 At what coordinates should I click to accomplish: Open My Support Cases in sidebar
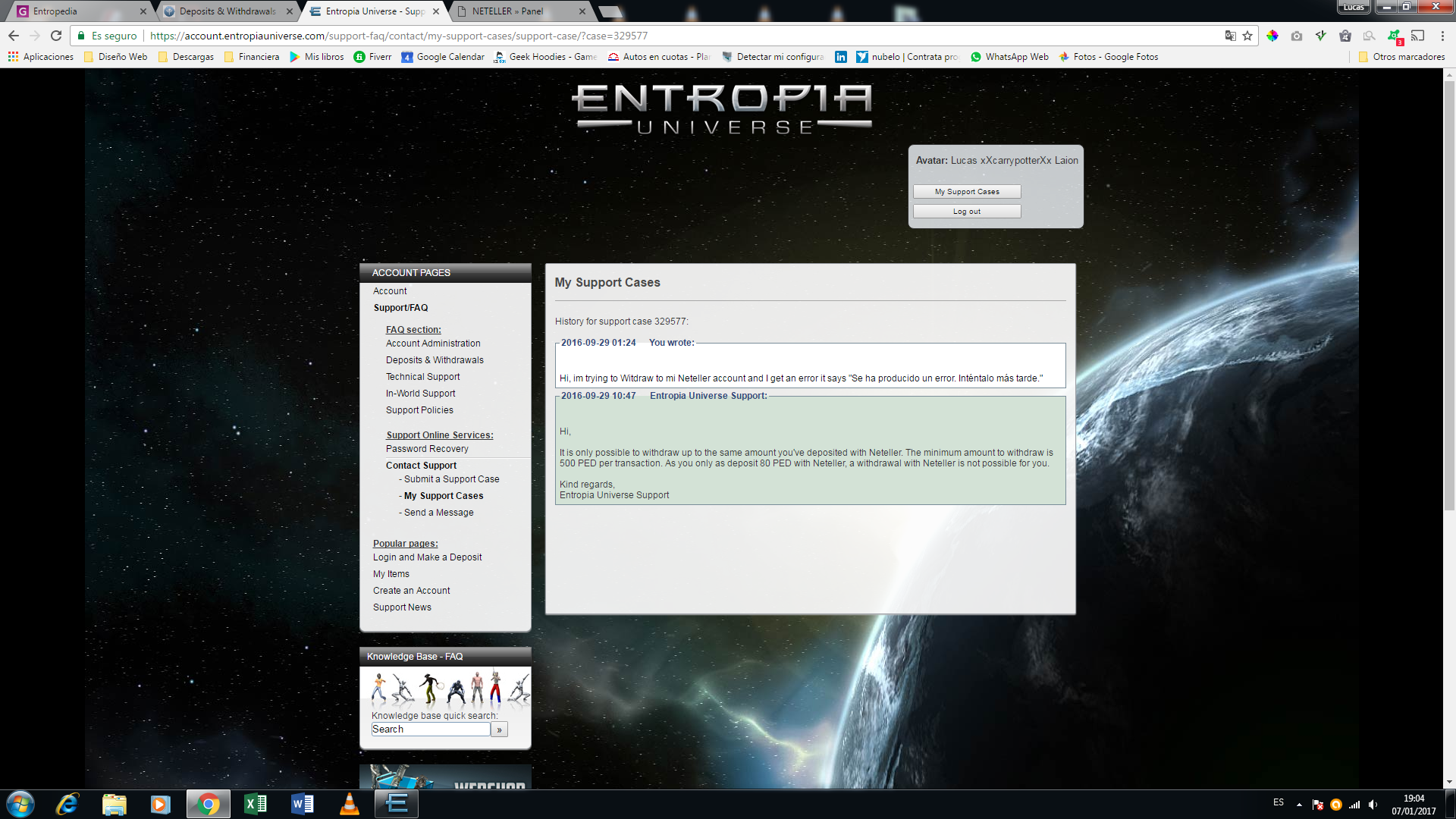click(x=444, y=496)
